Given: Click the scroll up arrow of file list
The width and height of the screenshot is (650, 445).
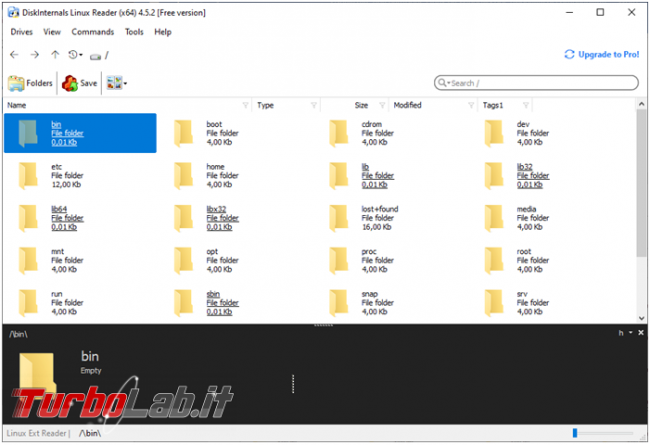Looking at the screenshot, I should tap(641, 104).
